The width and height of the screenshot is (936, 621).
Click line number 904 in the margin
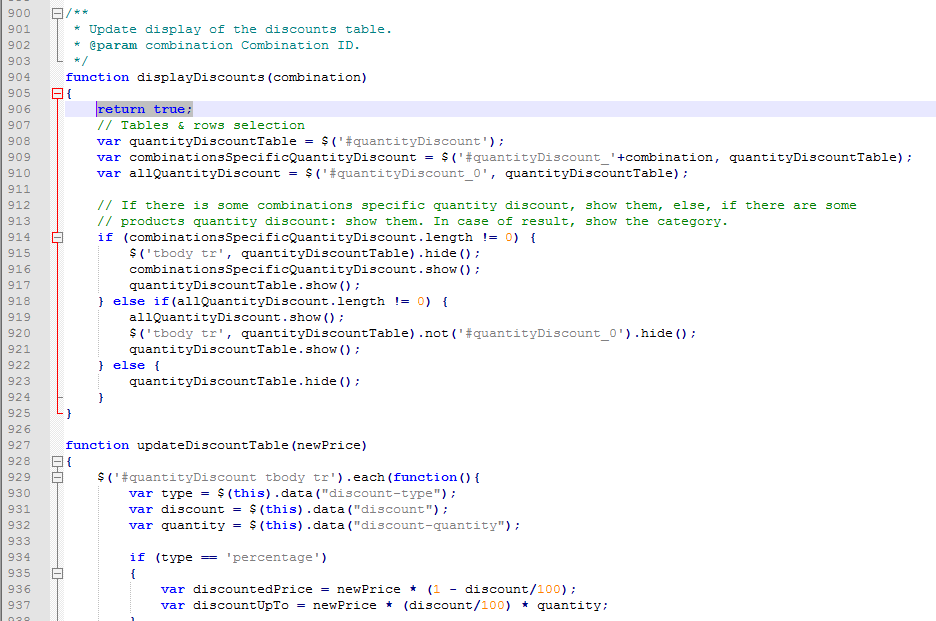tap(19, 77)
